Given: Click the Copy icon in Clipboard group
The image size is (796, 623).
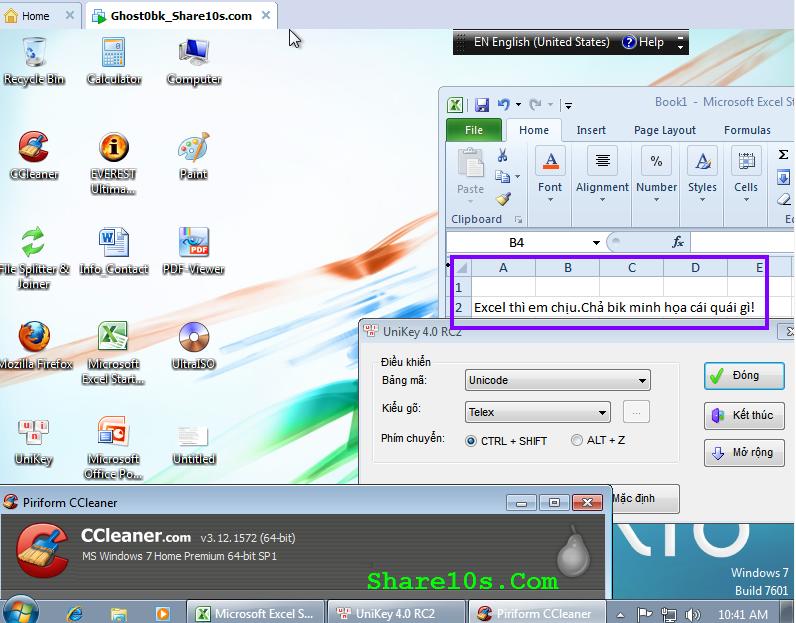Looking at the screenshot, I should (x=502, y=176).
